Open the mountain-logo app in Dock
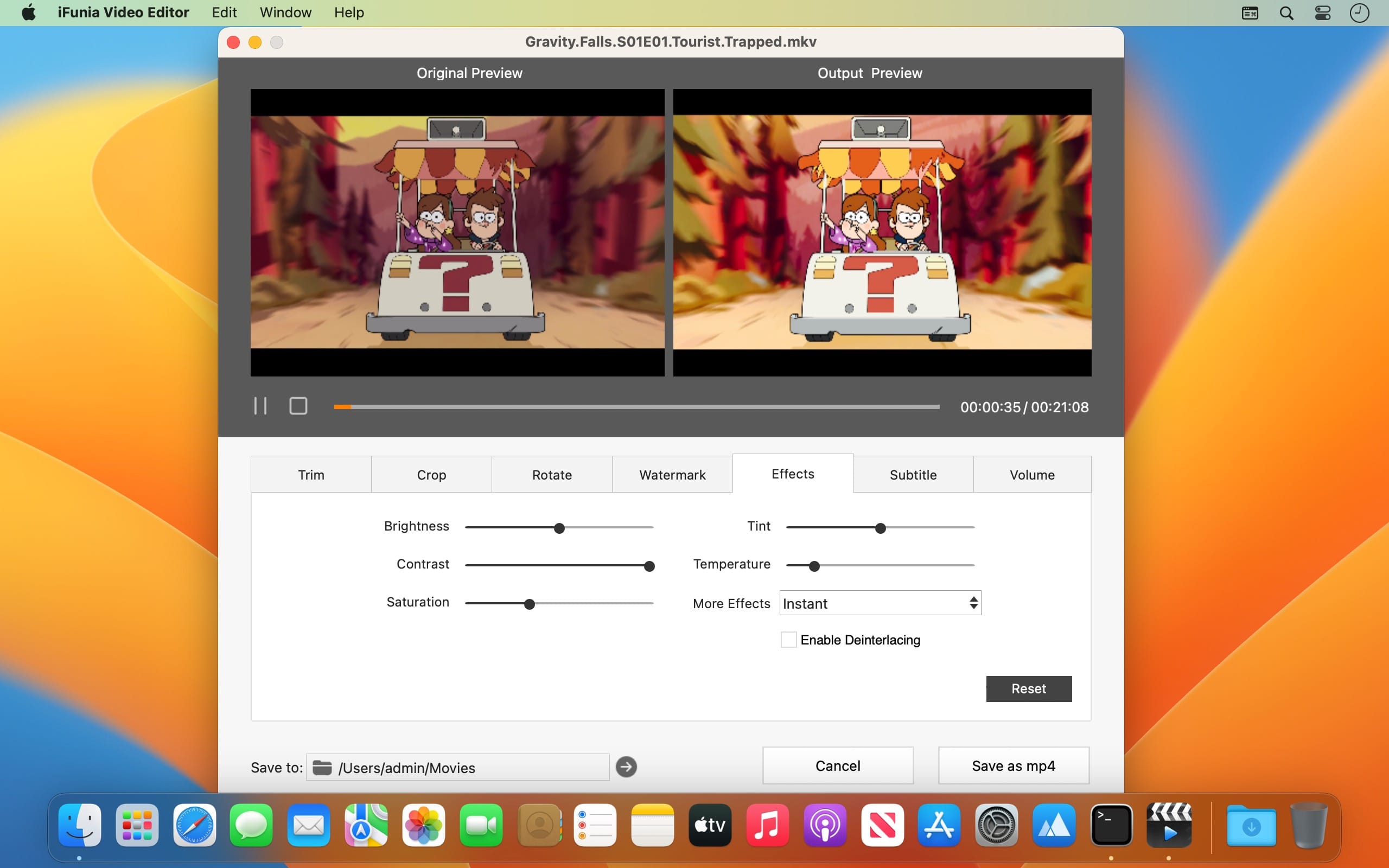1389x868 pixels. click(x=1054, y=825)
